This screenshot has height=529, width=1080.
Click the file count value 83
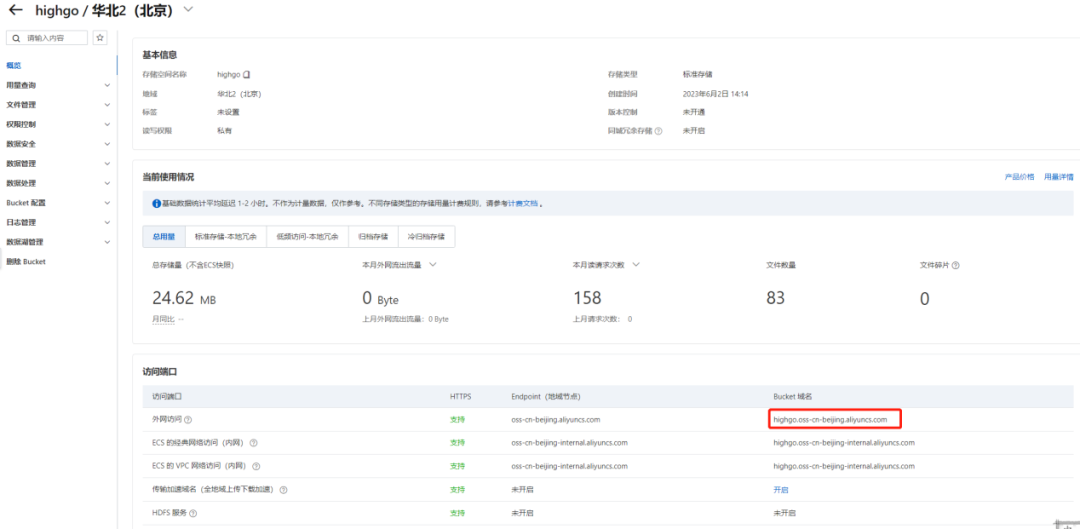pos(776,298)
